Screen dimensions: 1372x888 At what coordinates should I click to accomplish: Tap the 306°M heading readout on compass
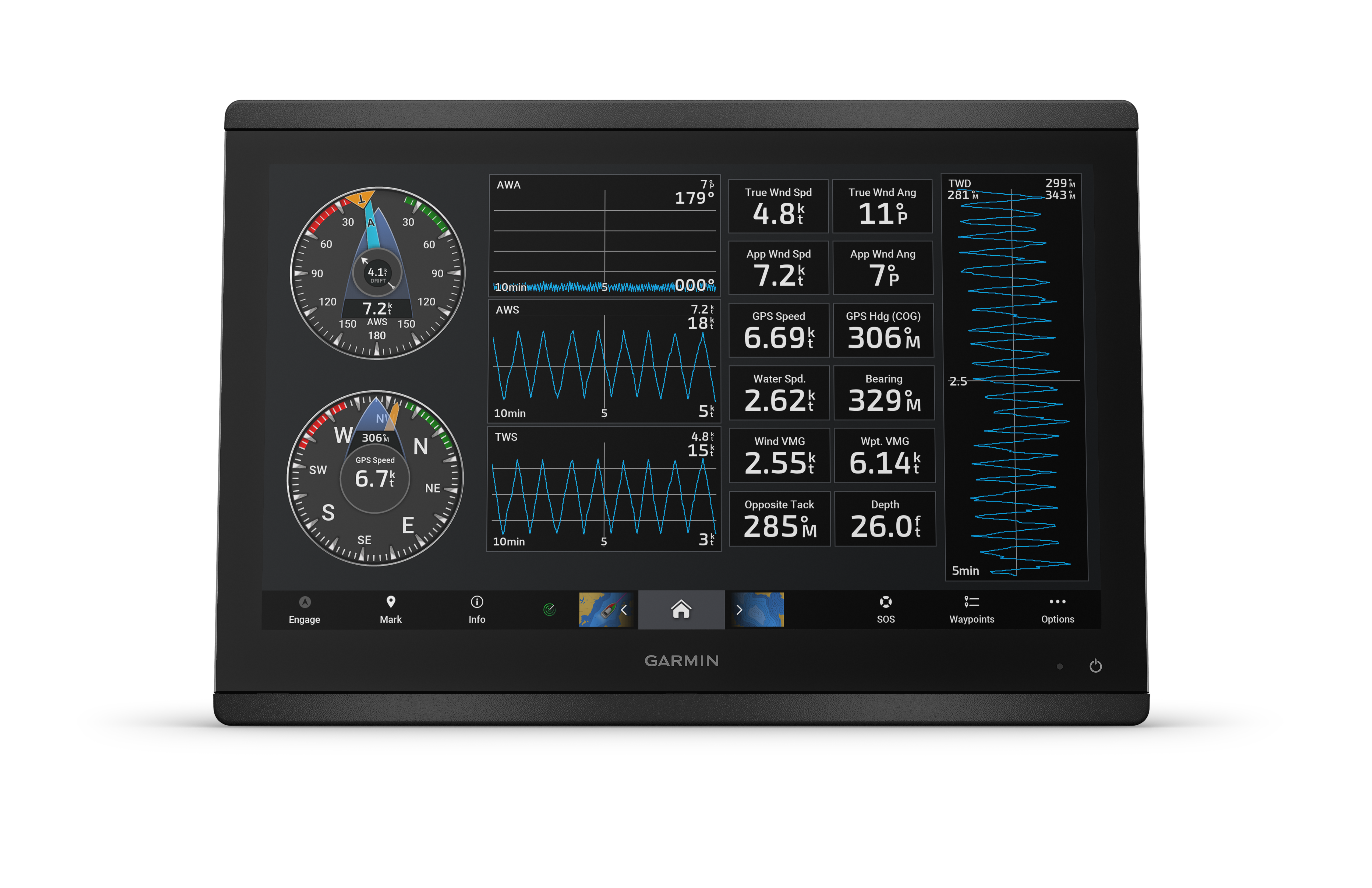(x=375, y=438)
